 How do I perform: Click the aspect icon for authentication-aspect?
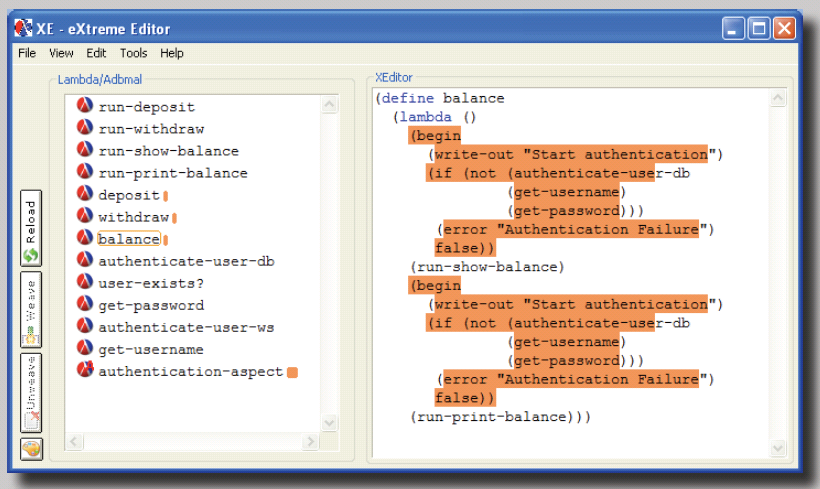(x=85, y=371)
